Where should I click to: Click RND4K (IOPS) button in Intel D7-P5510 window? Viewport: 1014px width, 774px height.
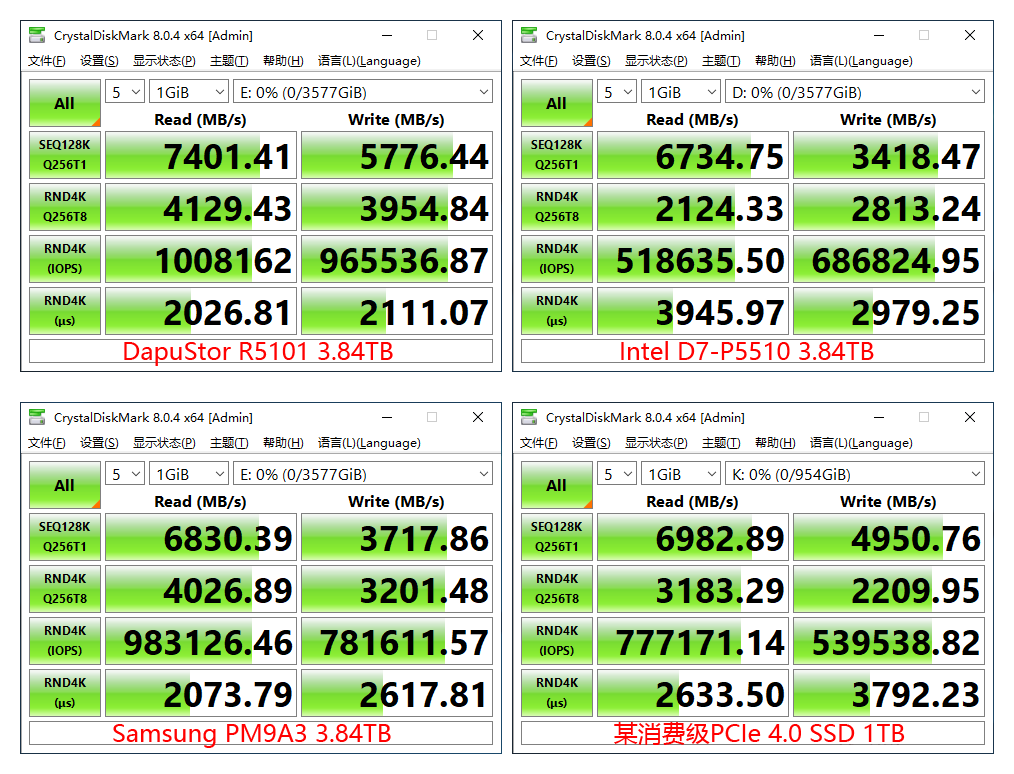(x=557, y=259)
